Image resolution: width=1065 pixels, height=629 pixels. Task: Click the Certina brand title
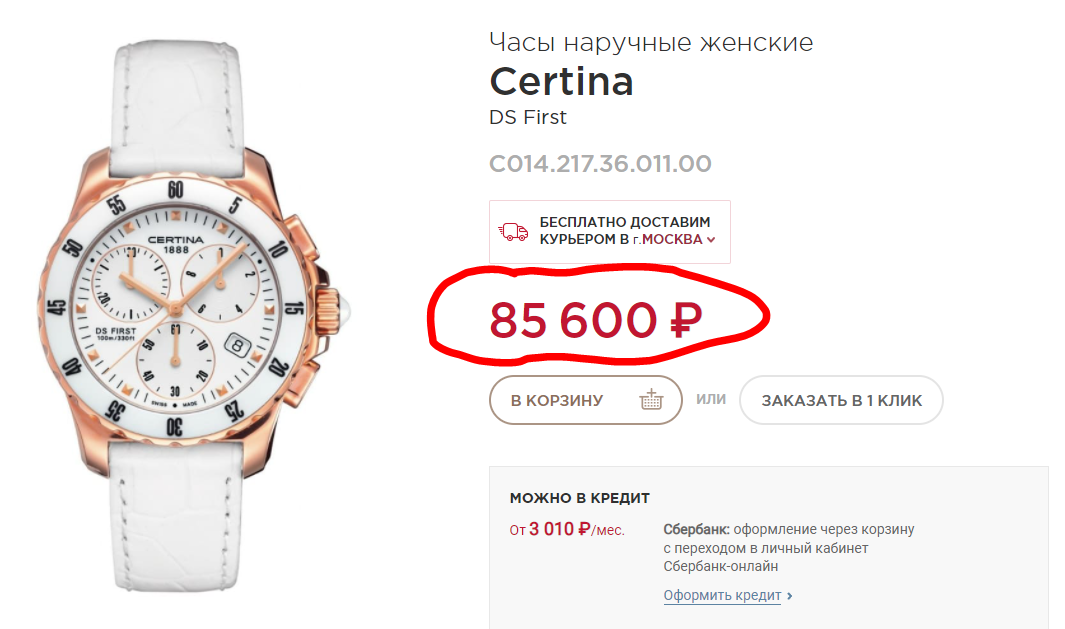tap(561, 81)
